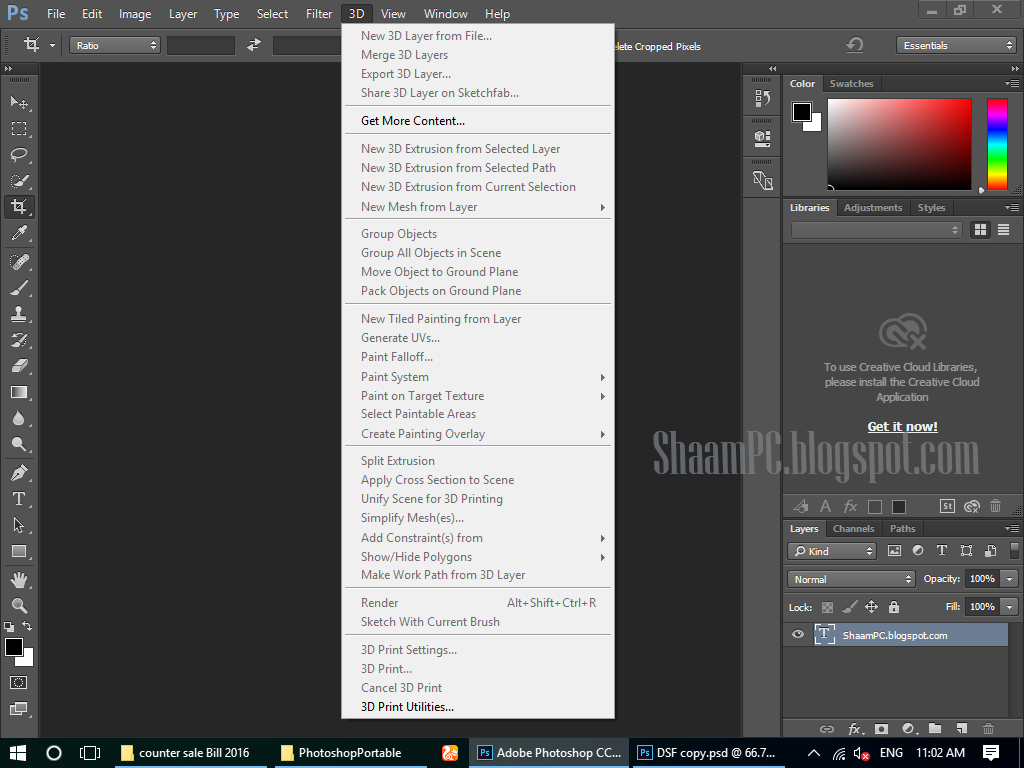Select the Blur tool
Image resolution: width=1024 pixels, height=768 pixels.
(x=19, y=419)
